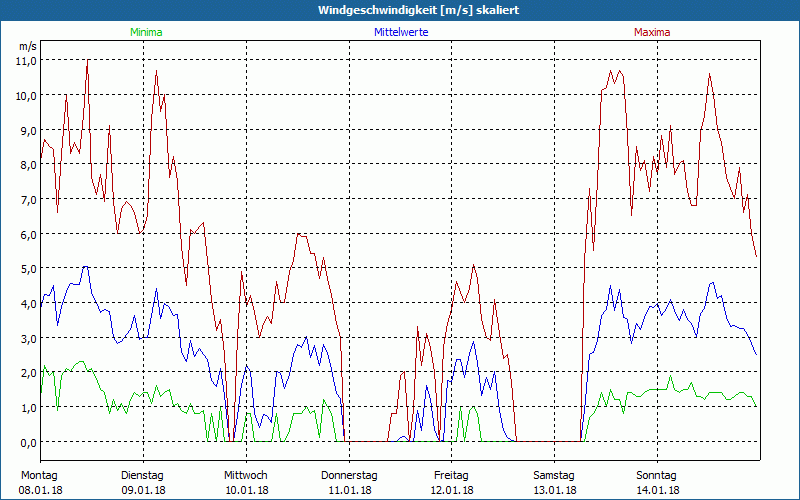This screenshot has width=800, height=500.
Task: Click the '4,0' y-axis value
Action: click(x=29, y=304)
